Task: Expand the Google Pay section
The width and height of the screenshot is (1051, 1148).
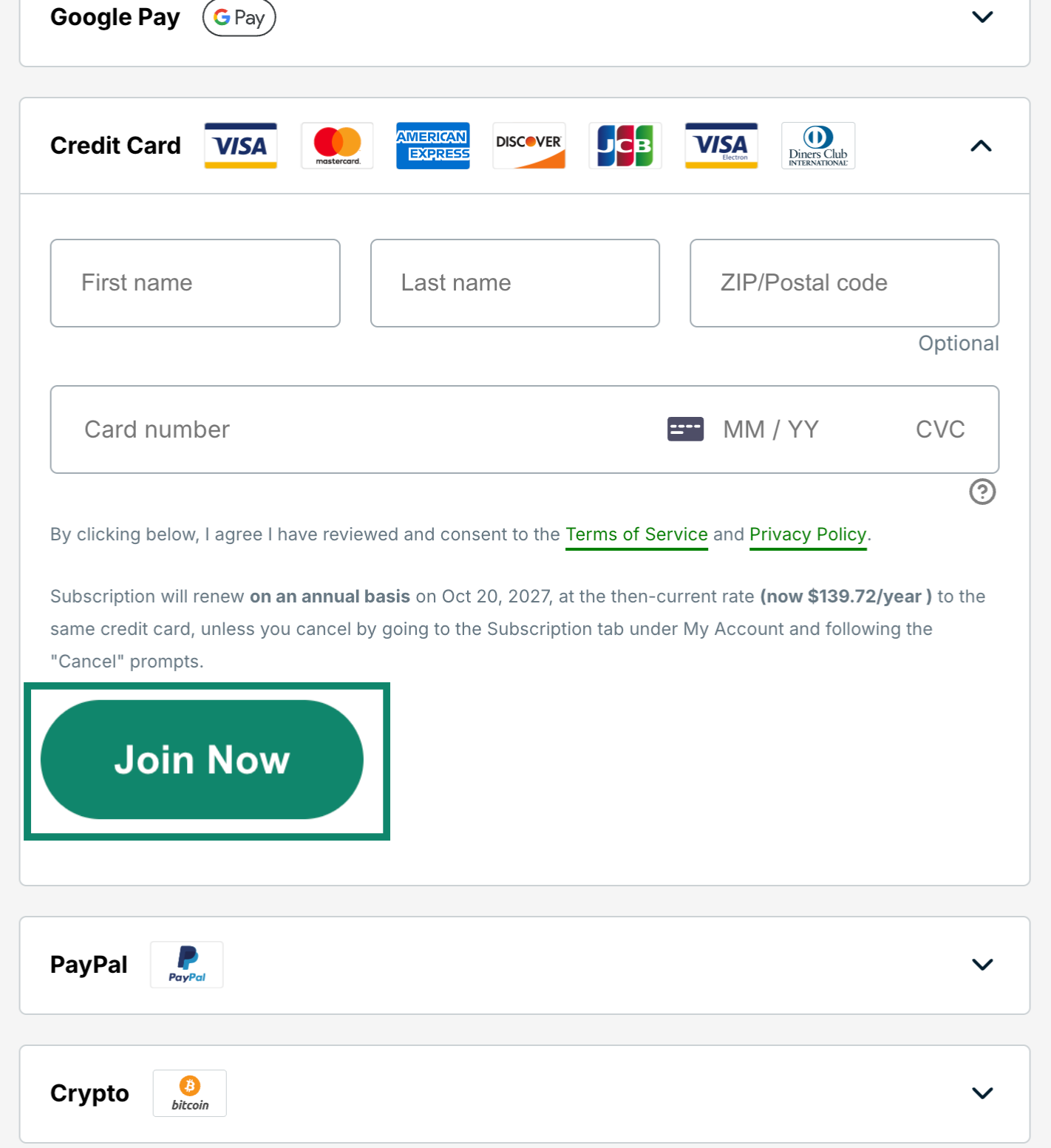Action: 982,16
